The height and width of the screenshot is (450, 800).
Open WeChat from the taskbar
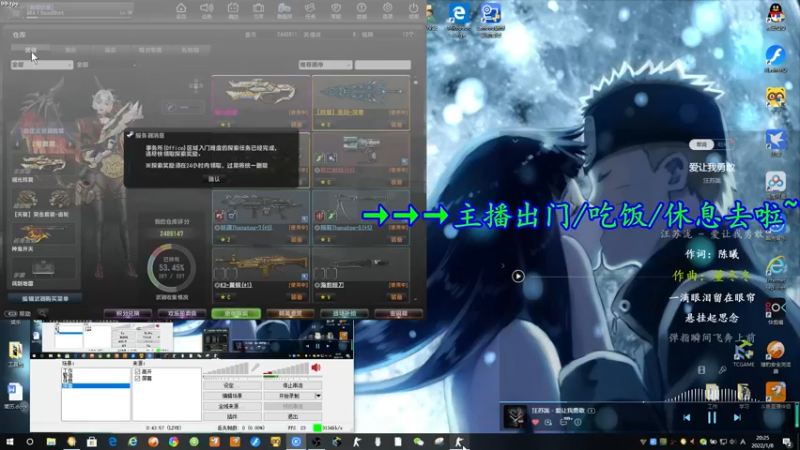click(419, 441)
